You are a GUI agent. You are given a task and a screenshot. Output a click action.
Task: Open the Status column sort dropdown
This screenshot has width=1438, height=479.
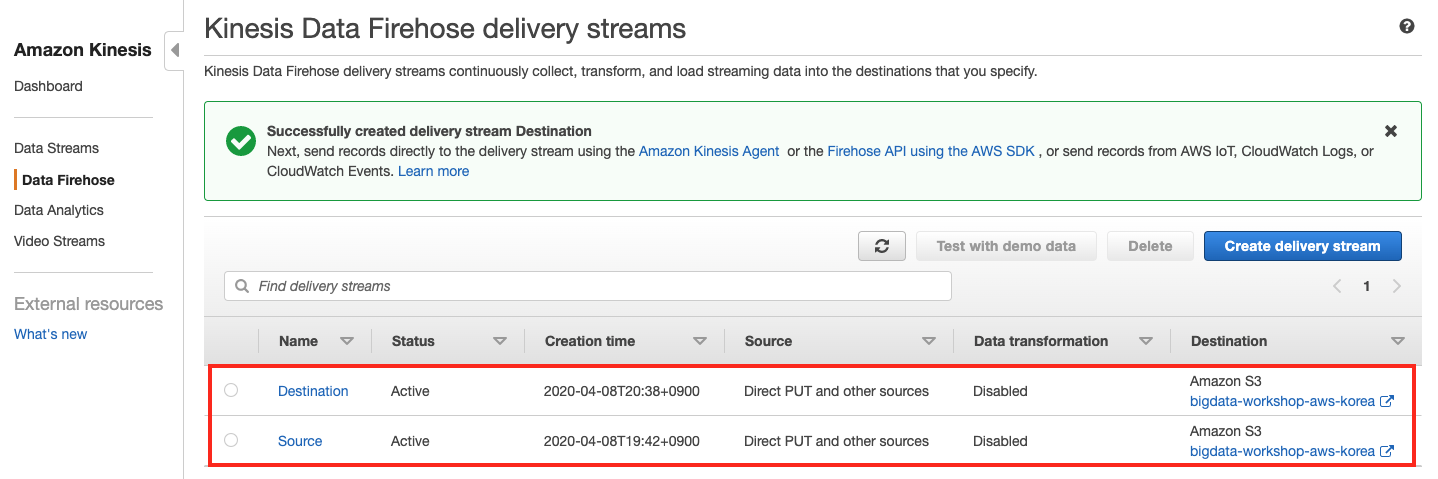click(500, 341)
